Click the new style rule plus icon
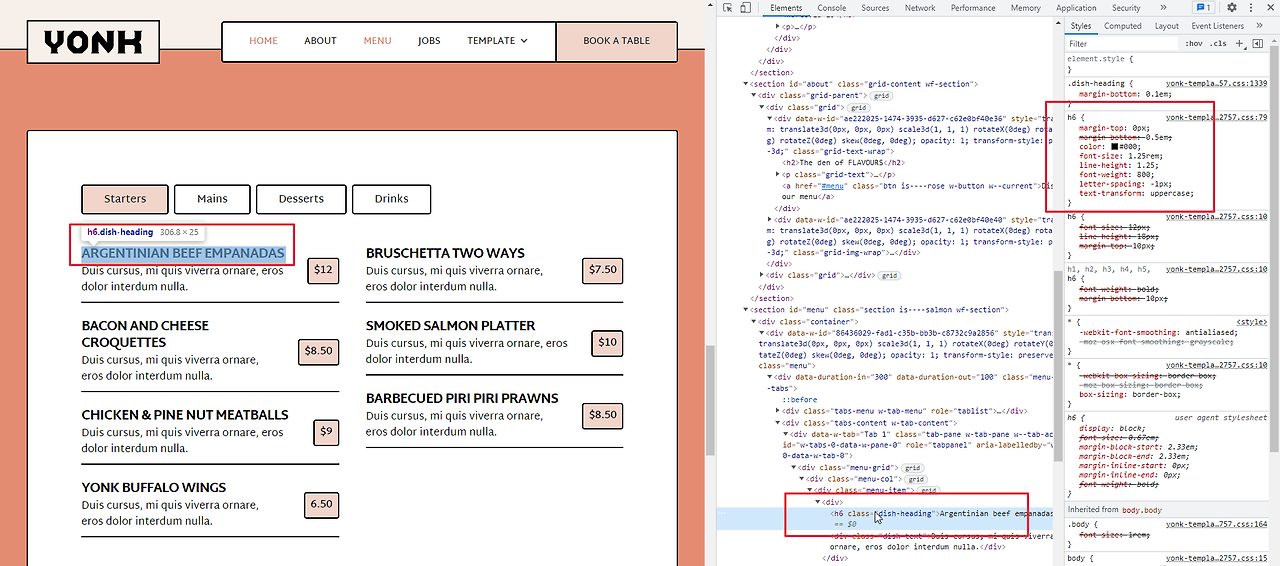 [x=1239, y=43]
